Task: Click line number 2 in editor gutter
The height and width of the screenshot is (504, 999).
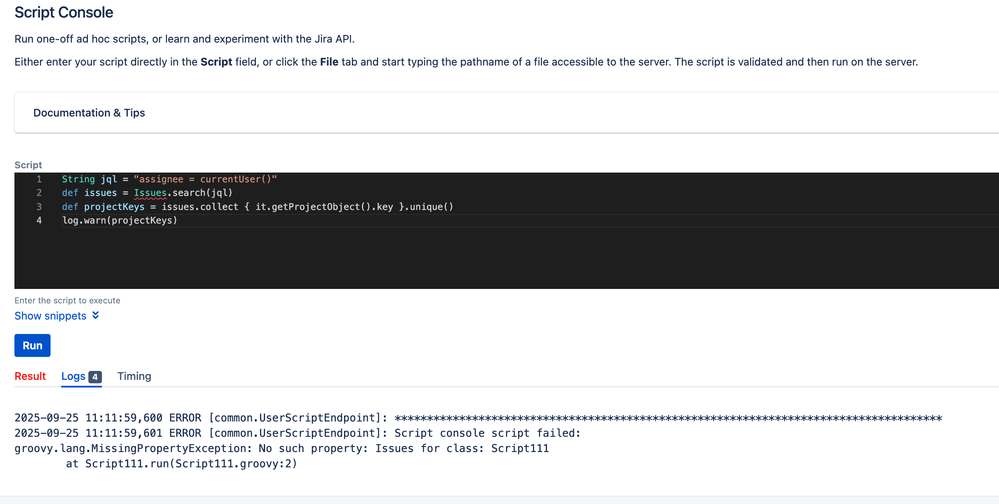Action: coord(39,193)
